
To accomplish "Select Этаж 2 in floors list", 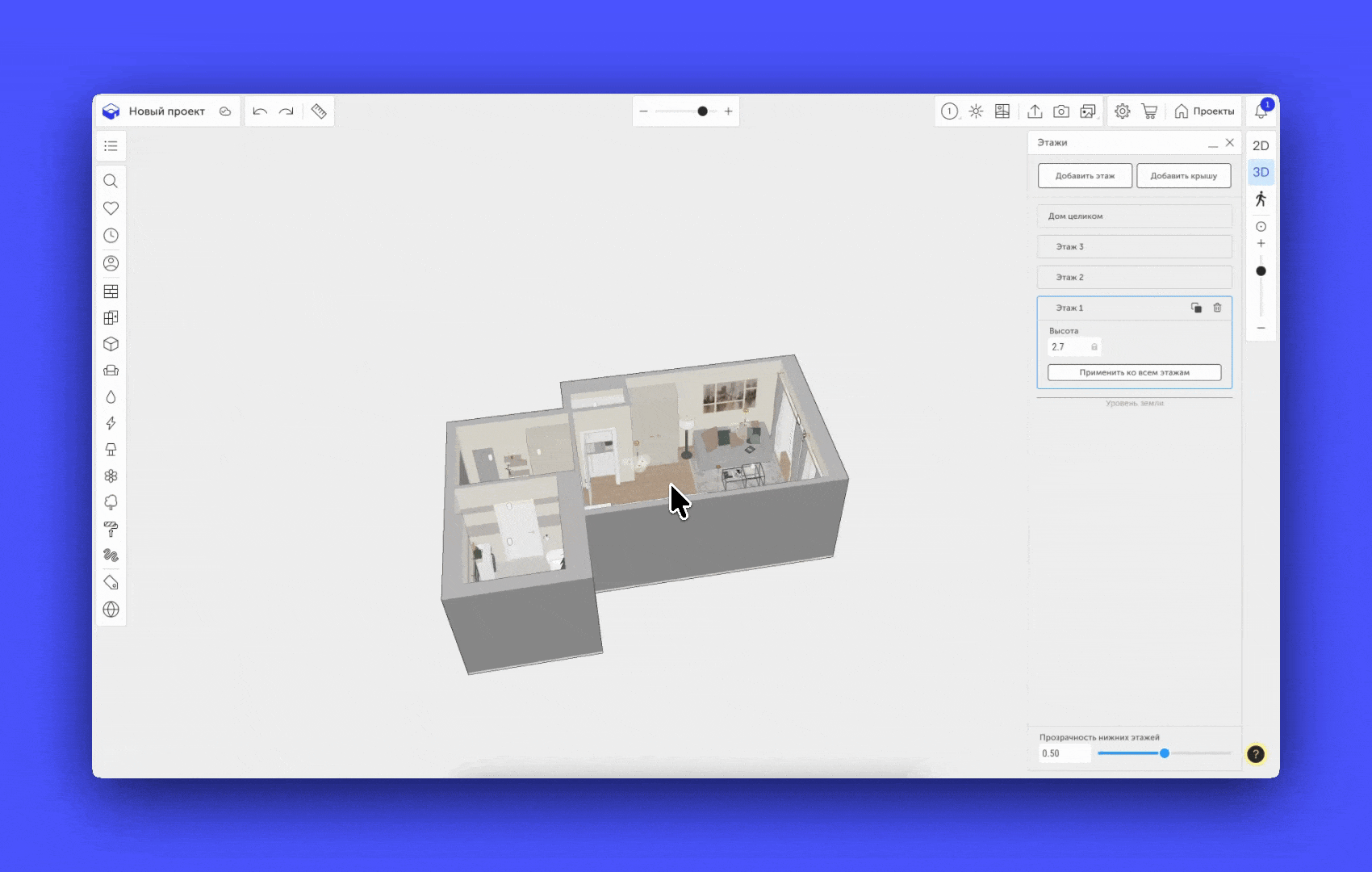I will [1134, 277].
